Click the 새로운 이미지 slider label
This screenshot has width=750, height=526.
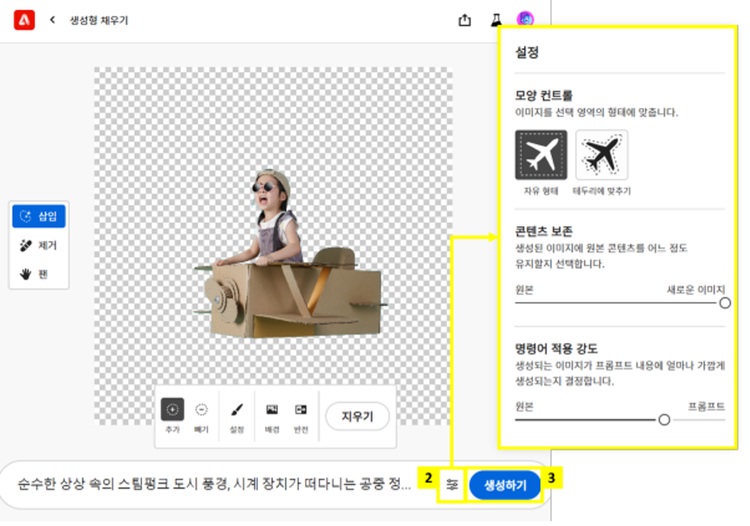[x=696, y=289]
